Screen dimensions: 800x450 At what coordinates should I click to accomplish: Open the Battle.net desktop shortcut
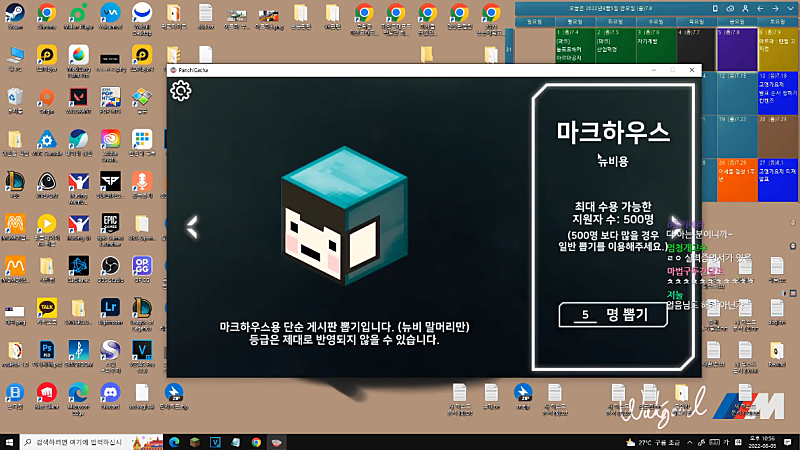[x=78, y=269]
